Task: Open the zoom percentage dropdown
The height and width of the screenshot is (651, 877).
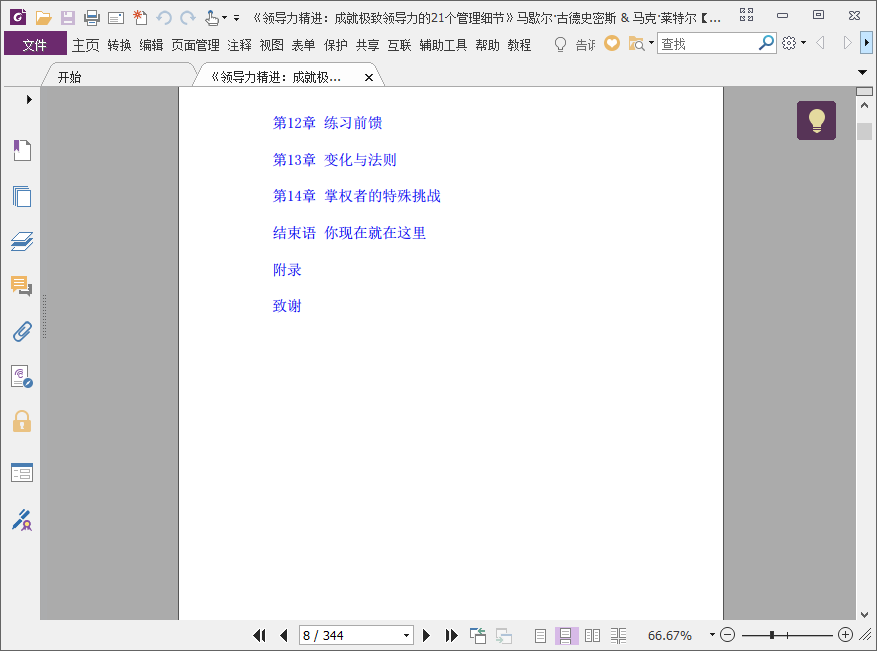Action: tap(712, 635)
